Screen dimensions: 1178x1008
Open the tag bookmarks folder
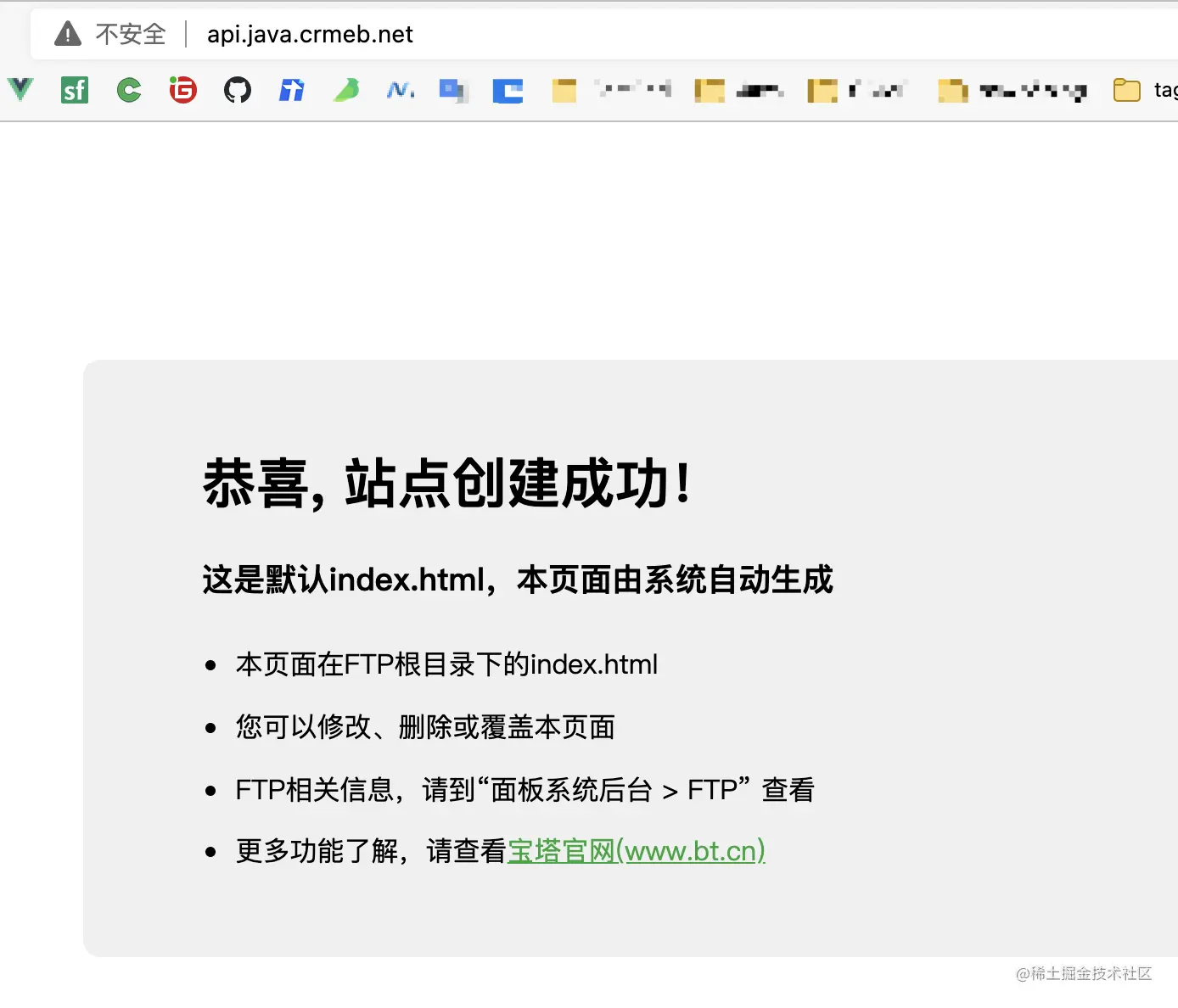pyautogui.click(x=1145, y=89)
